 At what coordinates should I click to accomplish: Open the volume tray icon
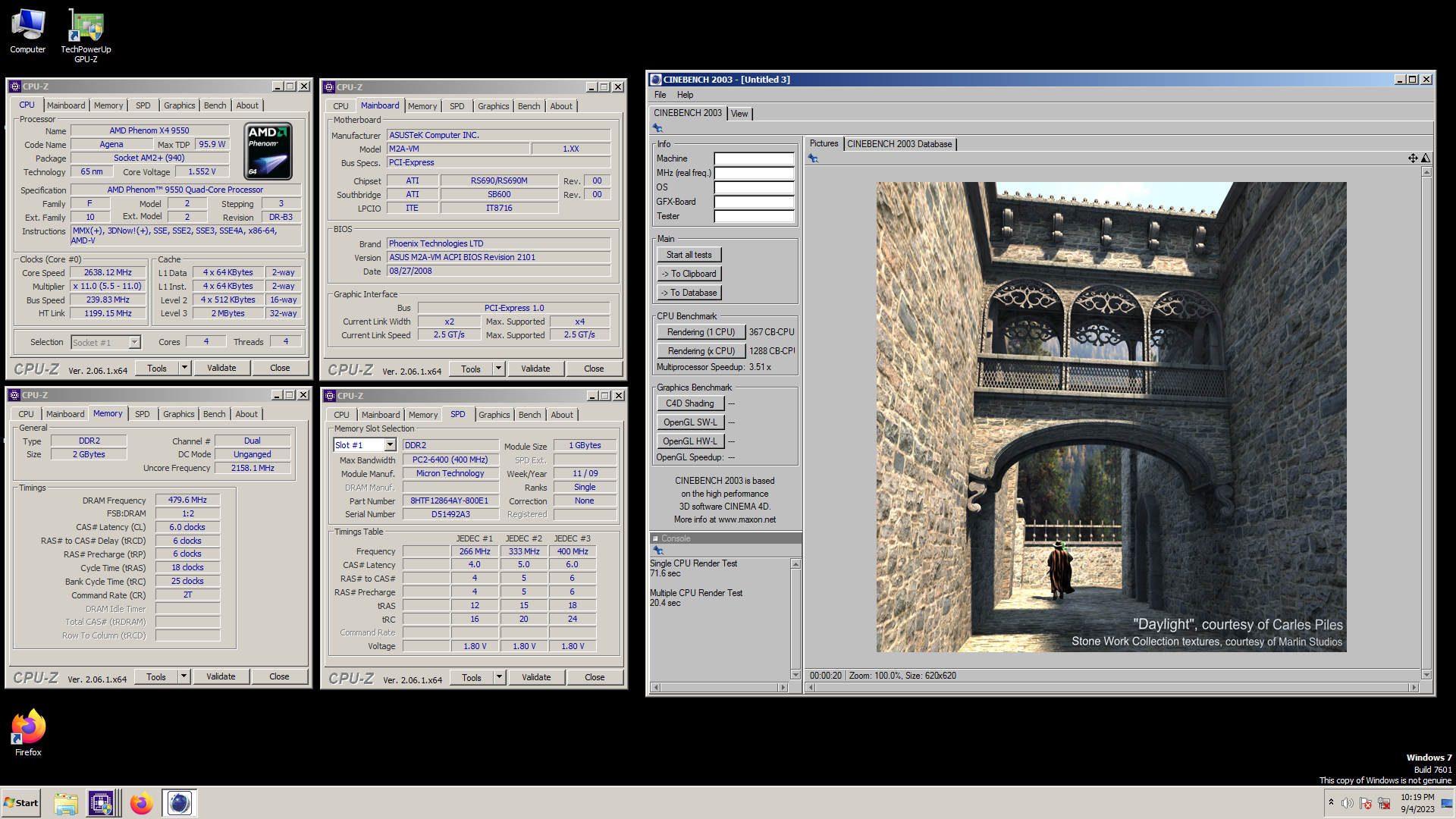(x=1348, y=803)
